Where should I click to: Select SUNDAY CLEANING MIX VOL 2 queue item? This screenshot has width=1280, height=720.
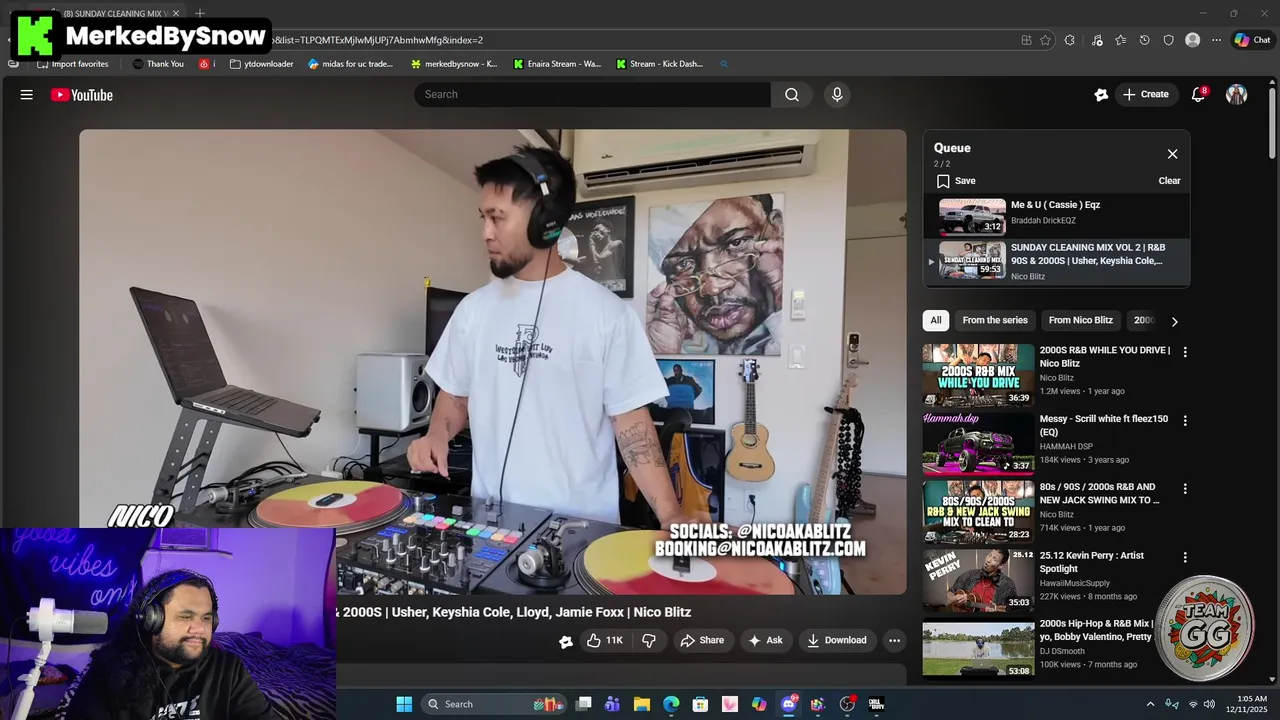pos(1056,261)
